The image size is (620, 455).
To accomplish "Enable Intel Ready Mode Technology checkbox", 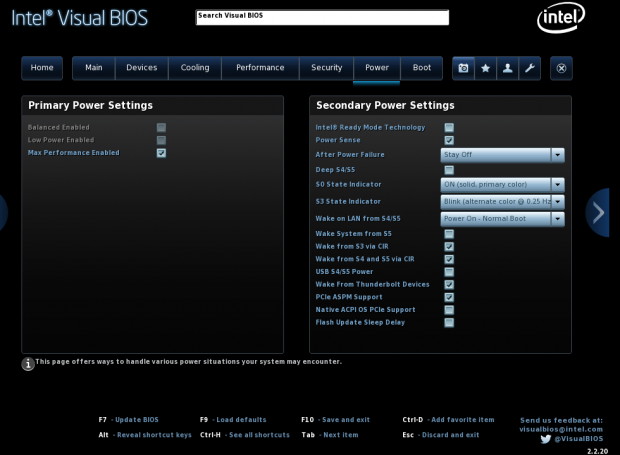I will [449, 127].
